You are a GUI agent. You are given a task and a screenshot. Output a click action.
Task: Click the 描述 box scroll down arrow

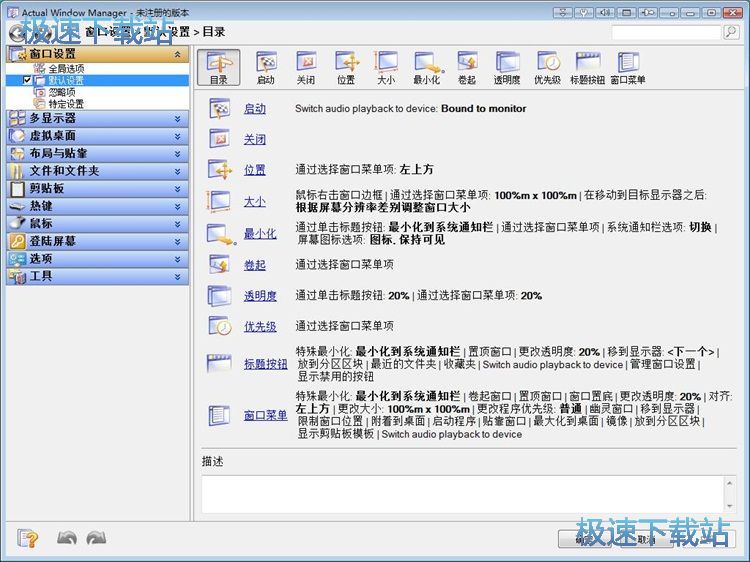(x=729, y=506)
